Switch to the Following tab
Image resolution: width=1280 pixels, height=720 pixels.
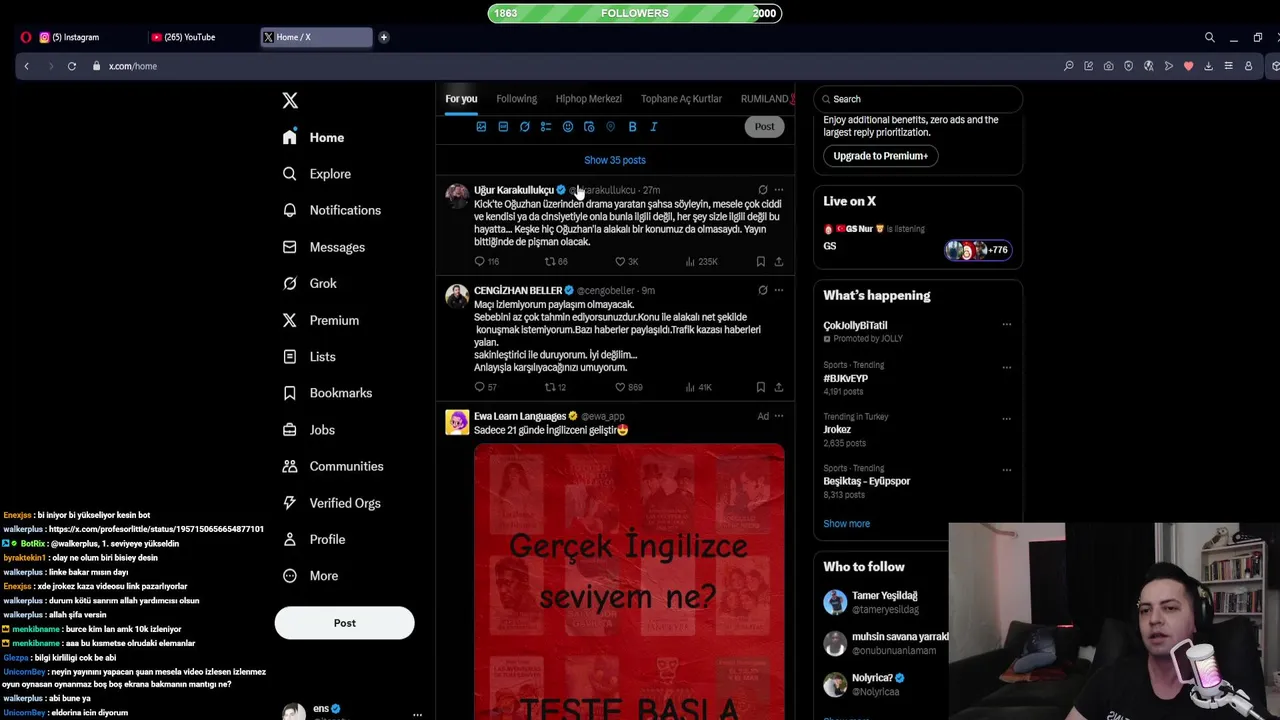[516, 99]
